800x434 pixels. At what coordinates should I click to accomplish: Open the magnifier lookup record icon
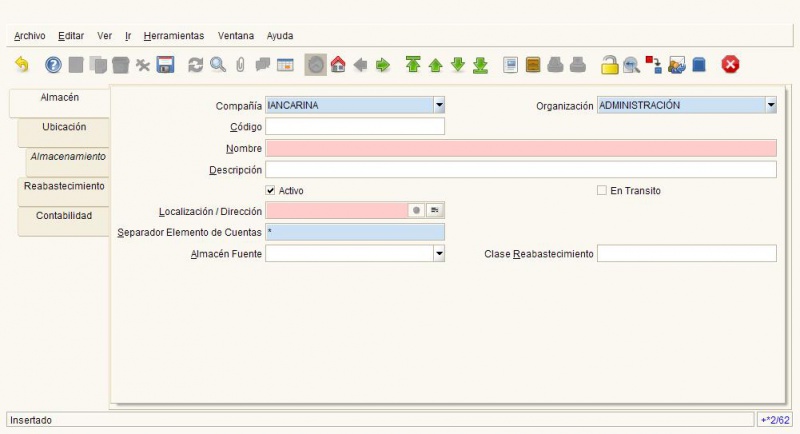tap(217, 65)
